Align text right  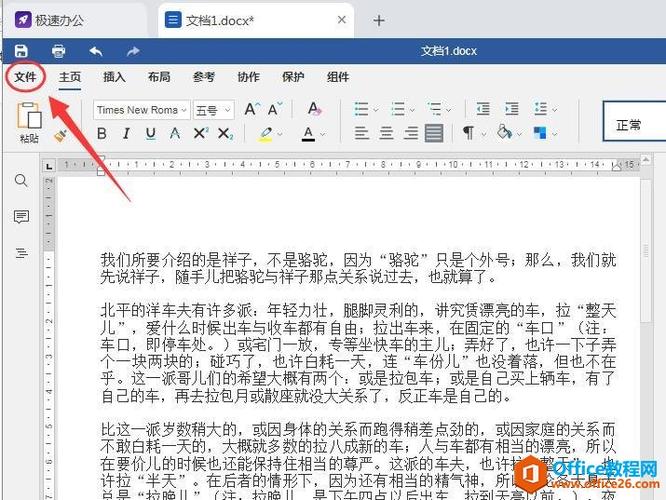coord(410,133)
